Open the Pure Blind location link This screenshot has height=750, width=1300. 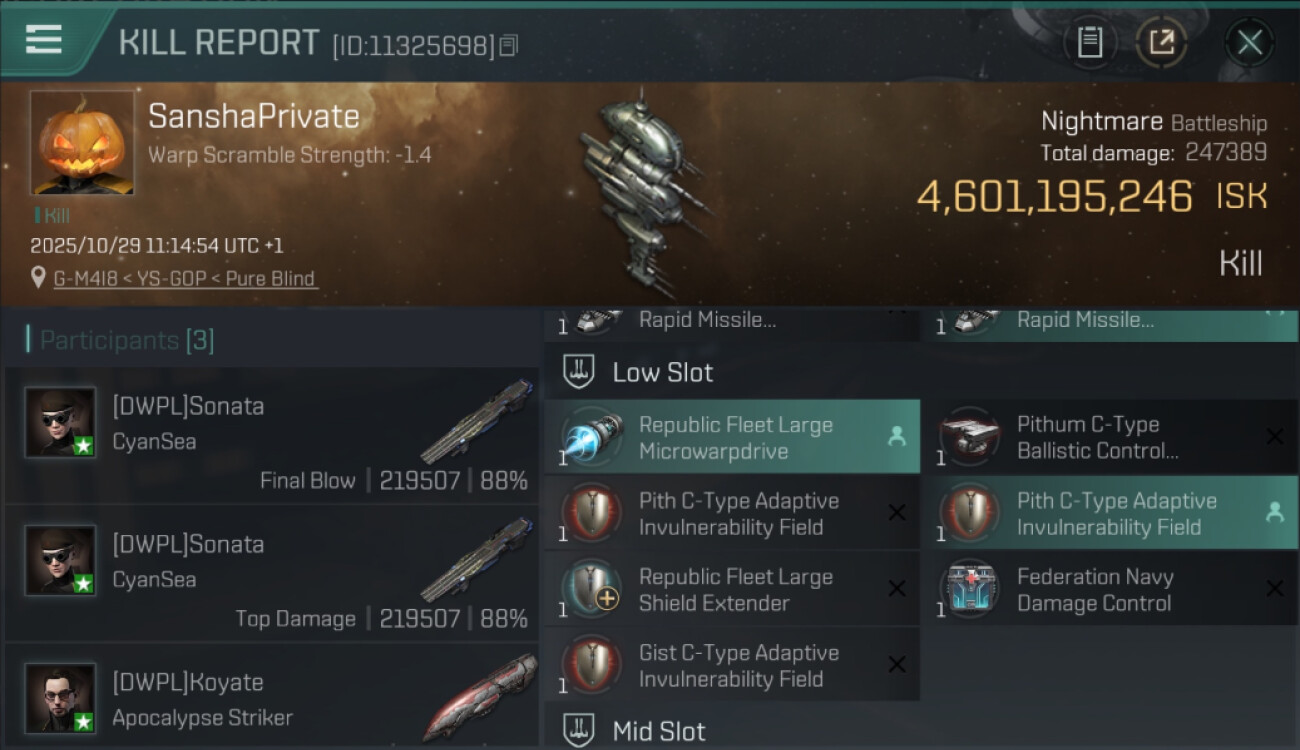click(186, 279)
